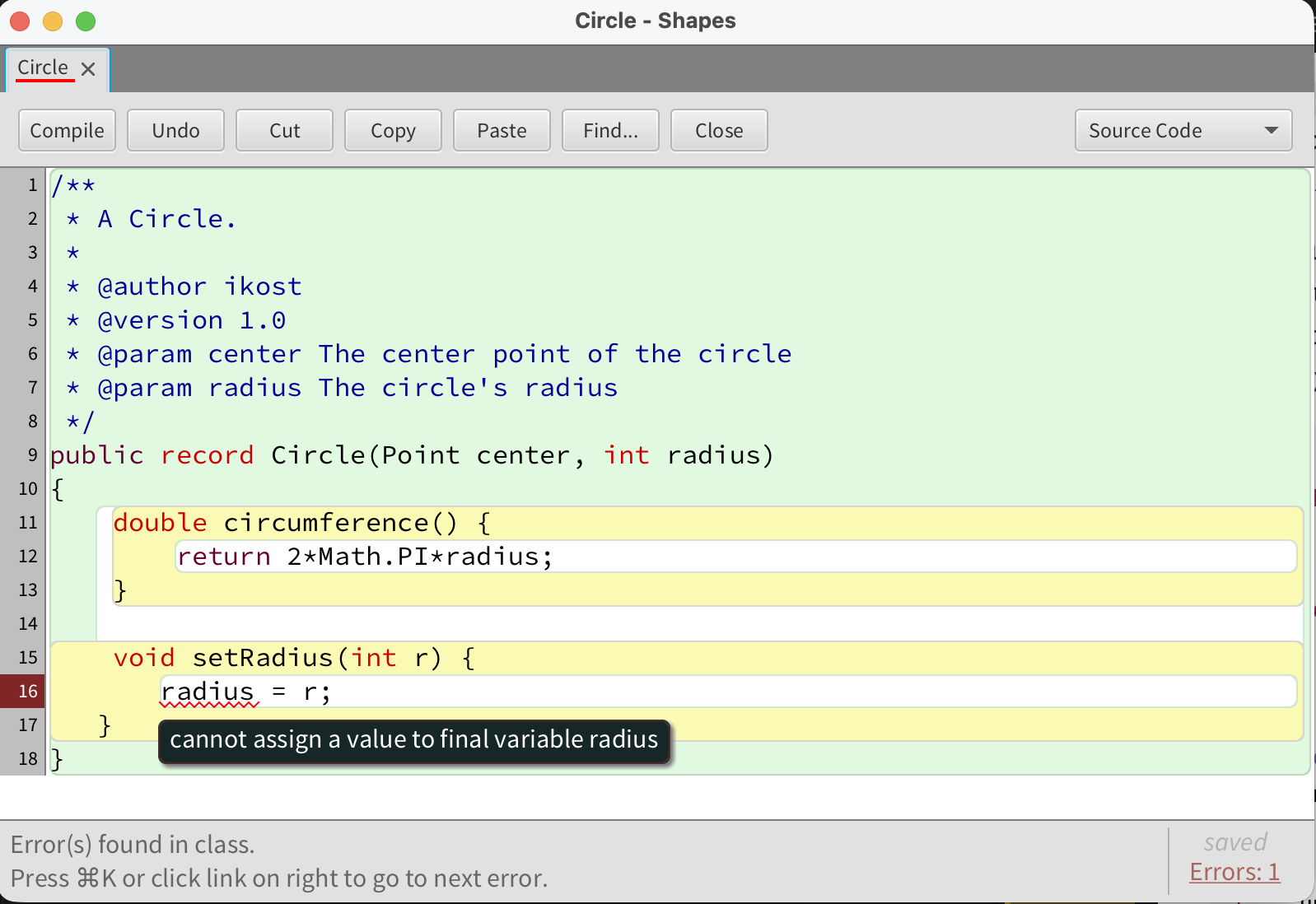Click the record keyword on line 9
Viewport: 1316px width, 904px height.
(x=207, y=455)
